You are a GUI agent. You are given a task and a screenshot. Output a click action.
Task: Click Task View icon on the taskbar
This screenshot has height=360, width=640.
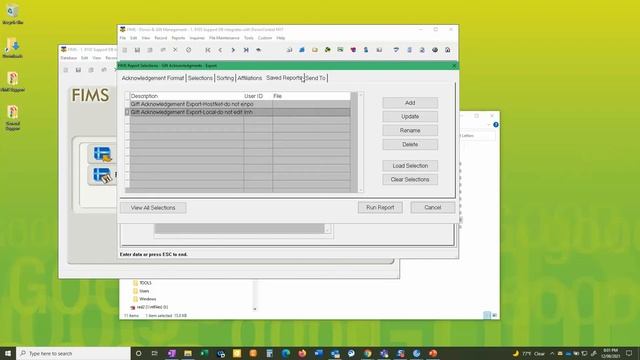pyautogui.click(x=155, y=353)
